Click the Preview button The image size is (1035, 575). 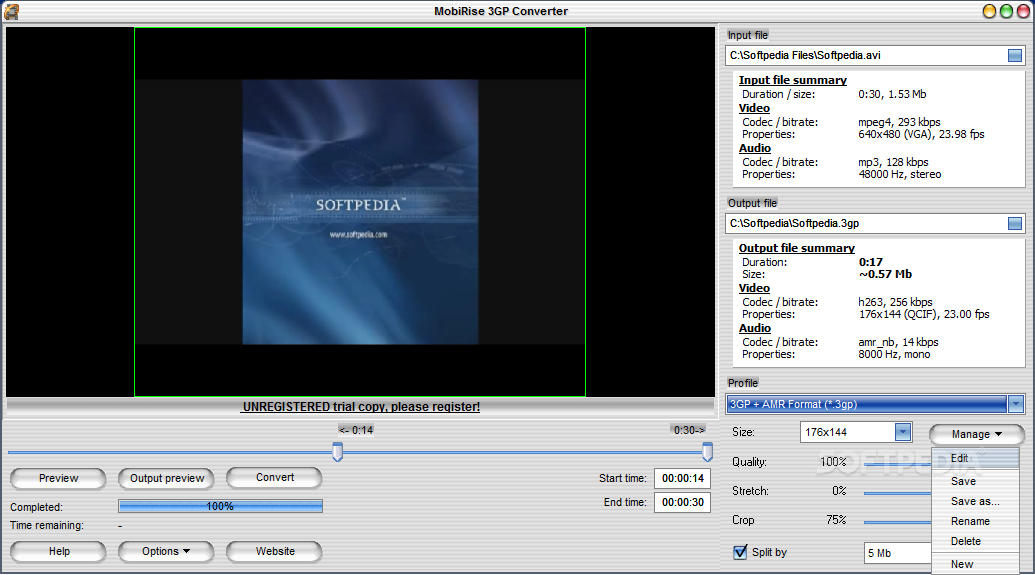click(58, 478)
